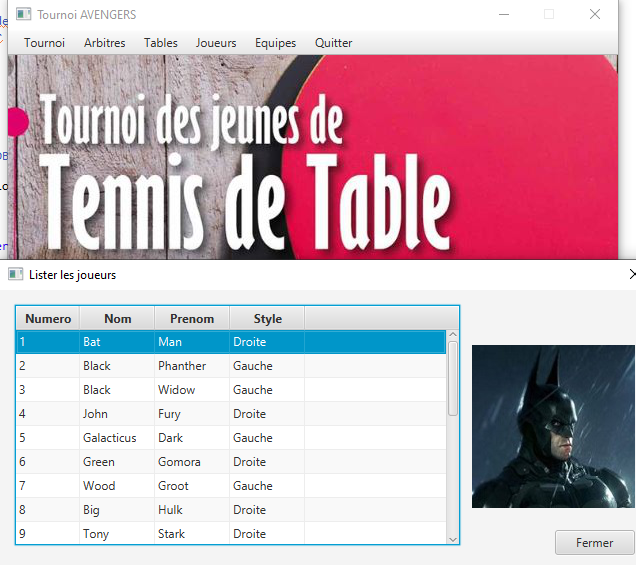Viewport: 636px width, 565px height.
Task: Close the Tournoi AVENGERS window
Action: [x=595, y=14]
